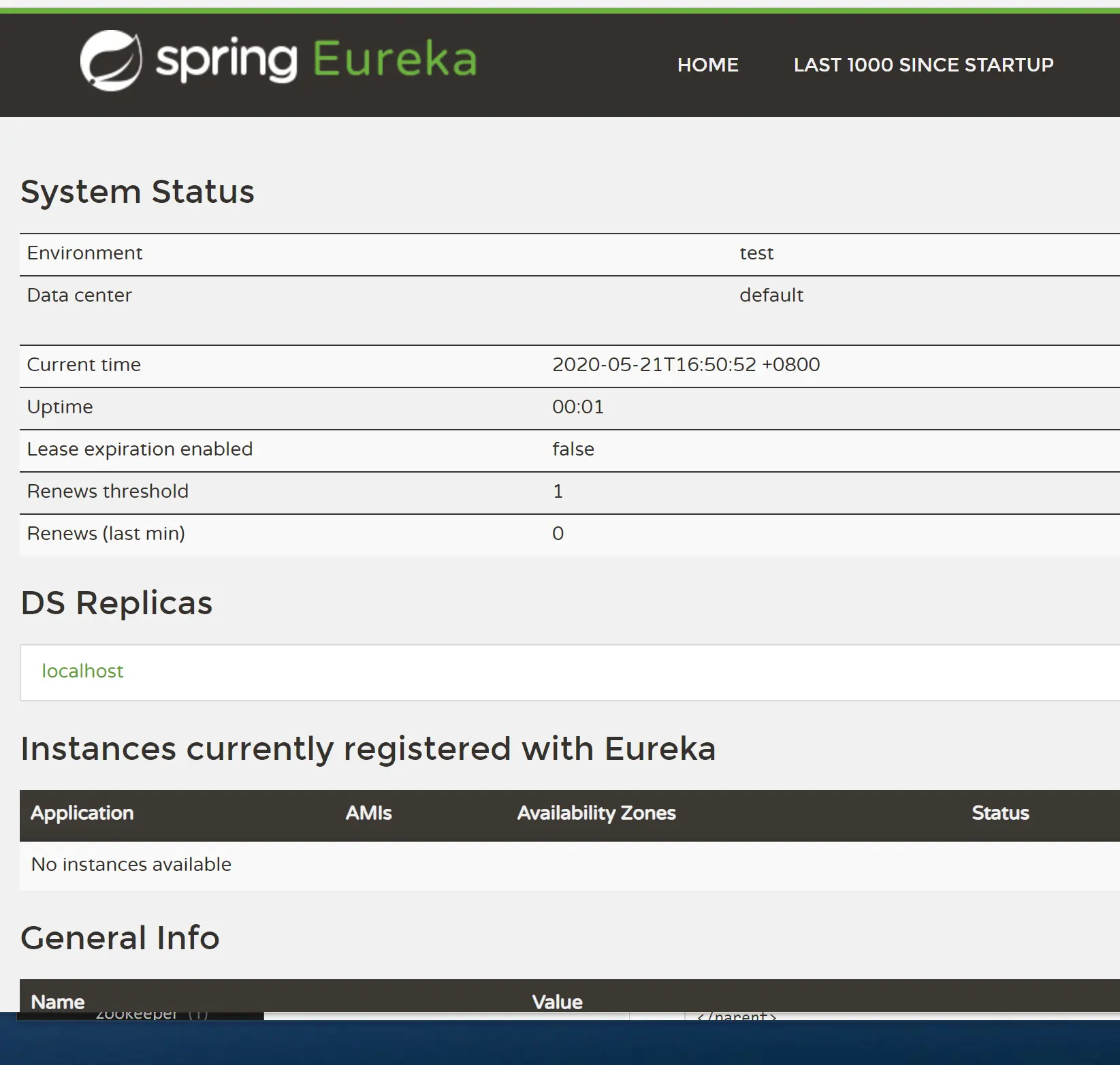The width and height of the screenshot is (1120, 1065).
Task: Click the DS Replicas heading
Action: pyautogui.click(x=116, y=603)
